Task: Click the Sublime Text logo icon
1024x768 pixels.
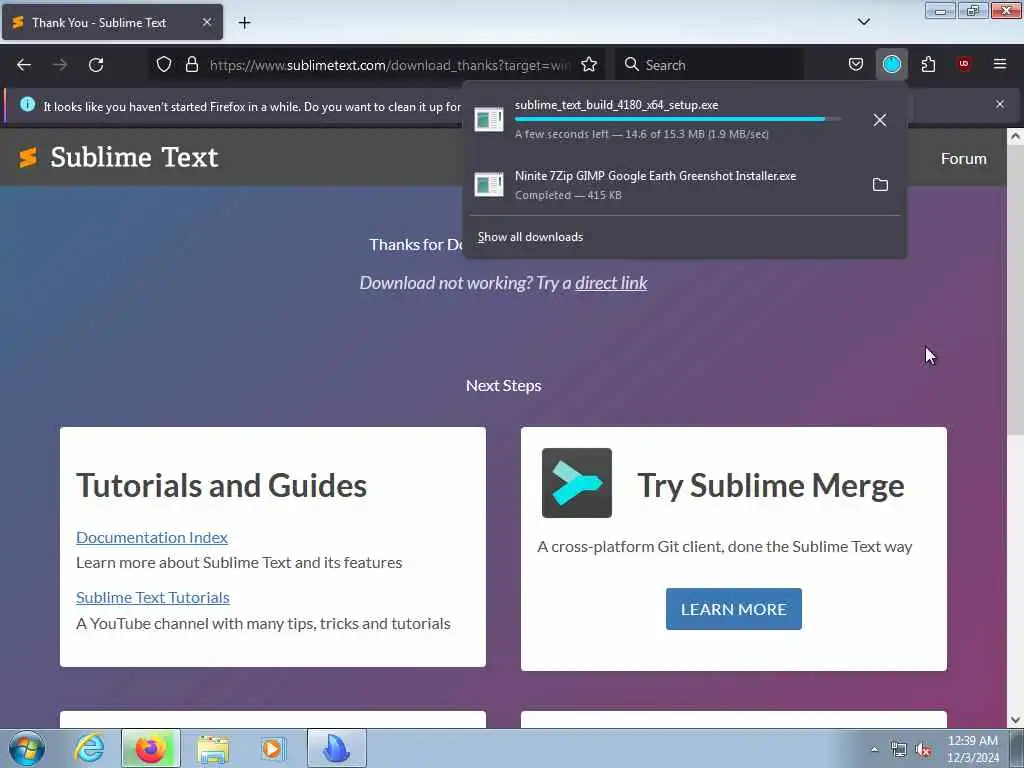Action: (x=27, y=157)
